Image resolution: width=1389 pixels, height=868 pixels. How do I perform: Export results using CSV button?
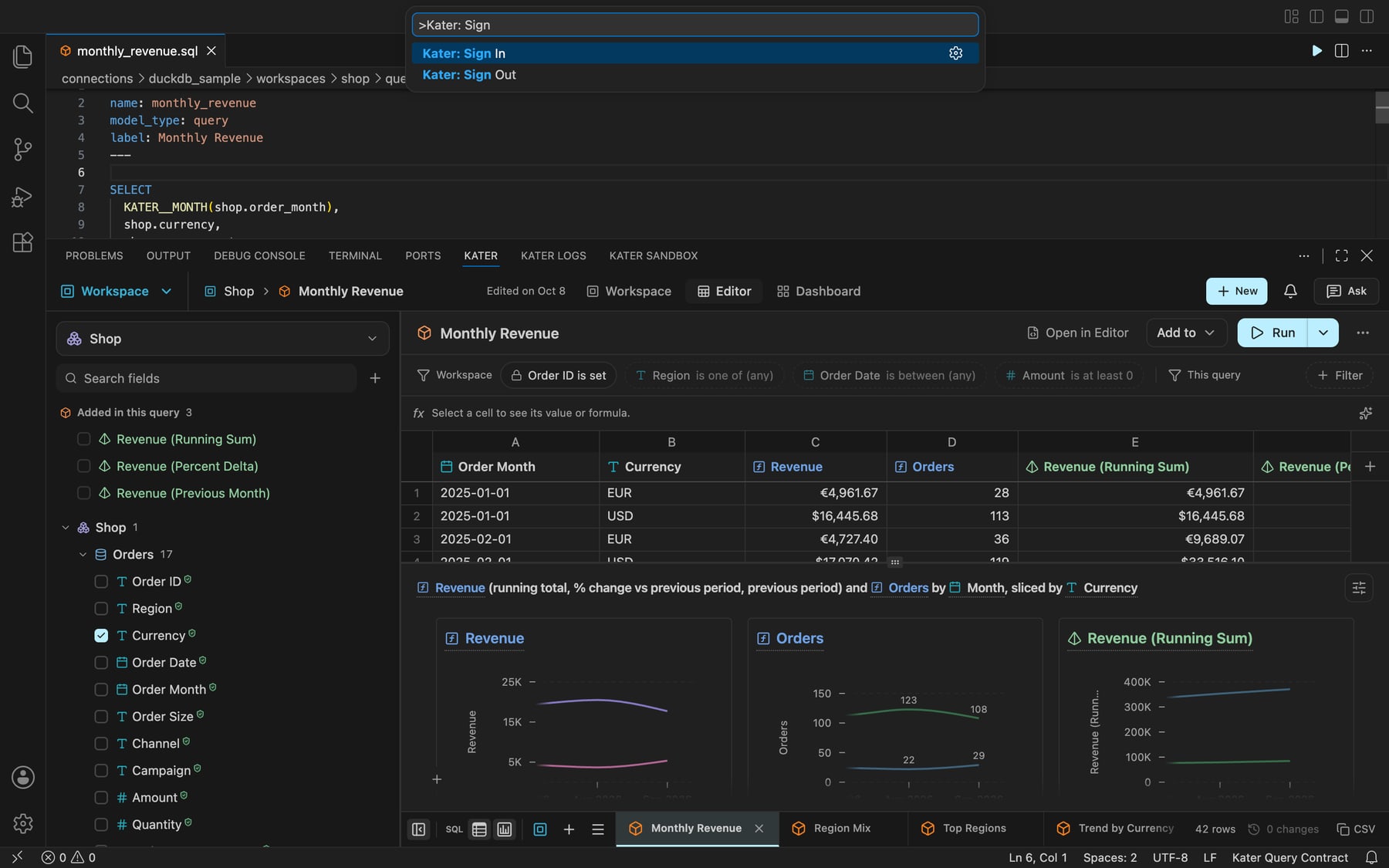click(1356, 829)
